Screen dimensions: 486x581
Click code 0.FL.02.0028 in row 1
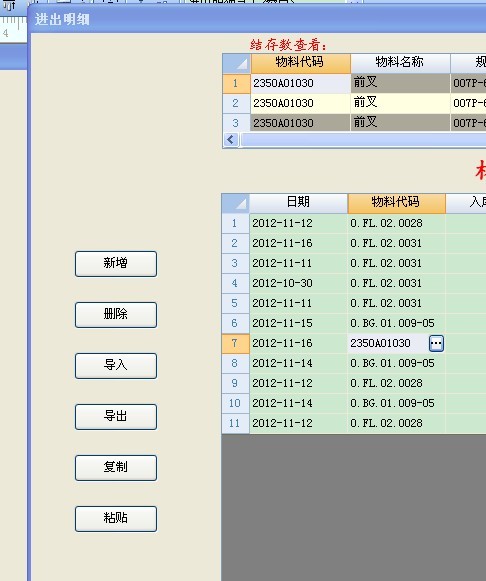click(396, 223)
